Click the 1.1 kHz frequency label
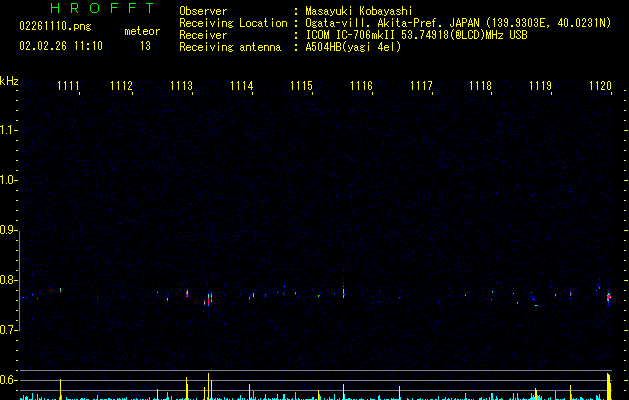629x400 pixels. pos(8,130)
